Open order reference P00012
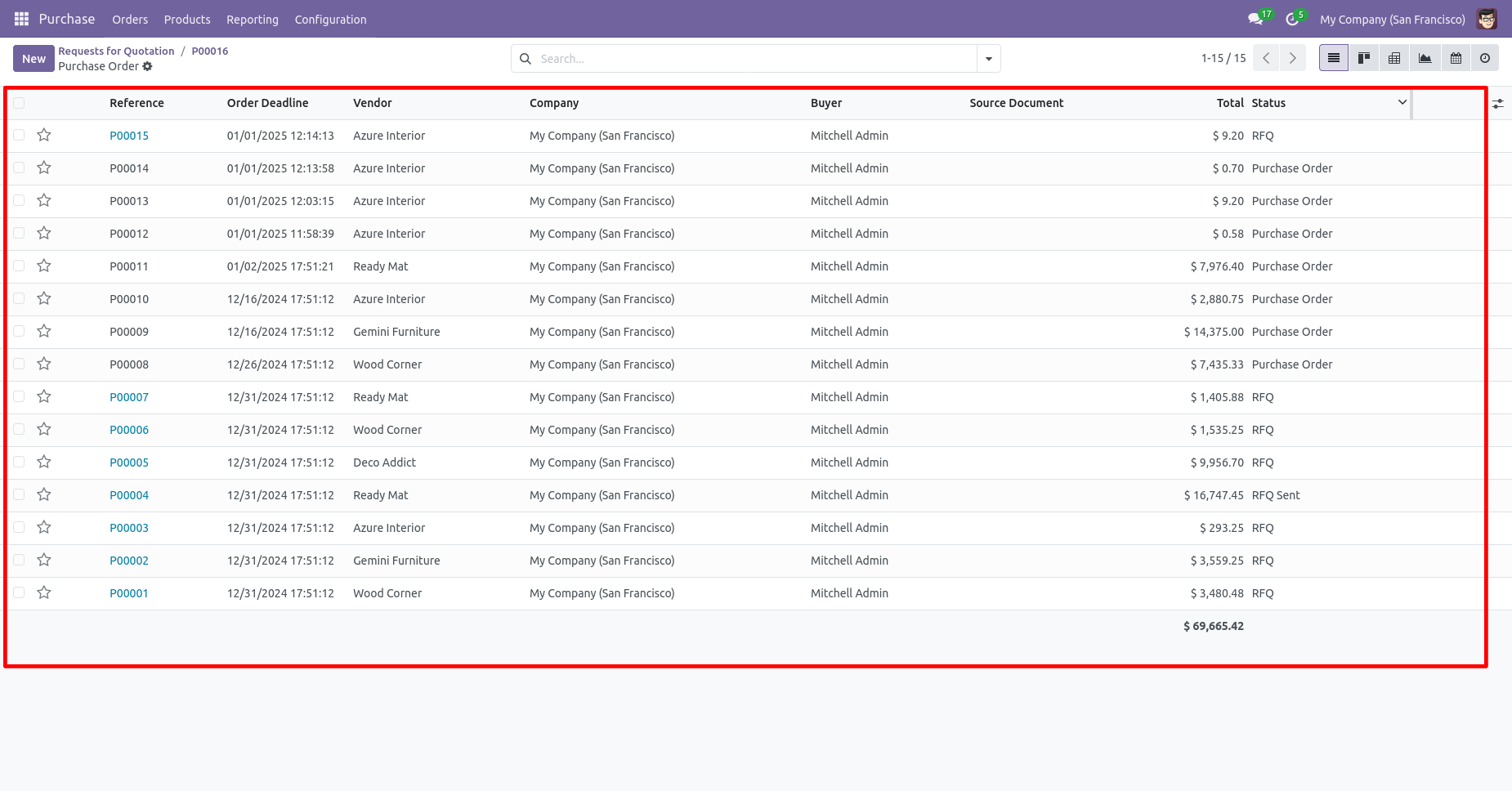This screenshot has width=1512, height=791. (x=129, y=234)
